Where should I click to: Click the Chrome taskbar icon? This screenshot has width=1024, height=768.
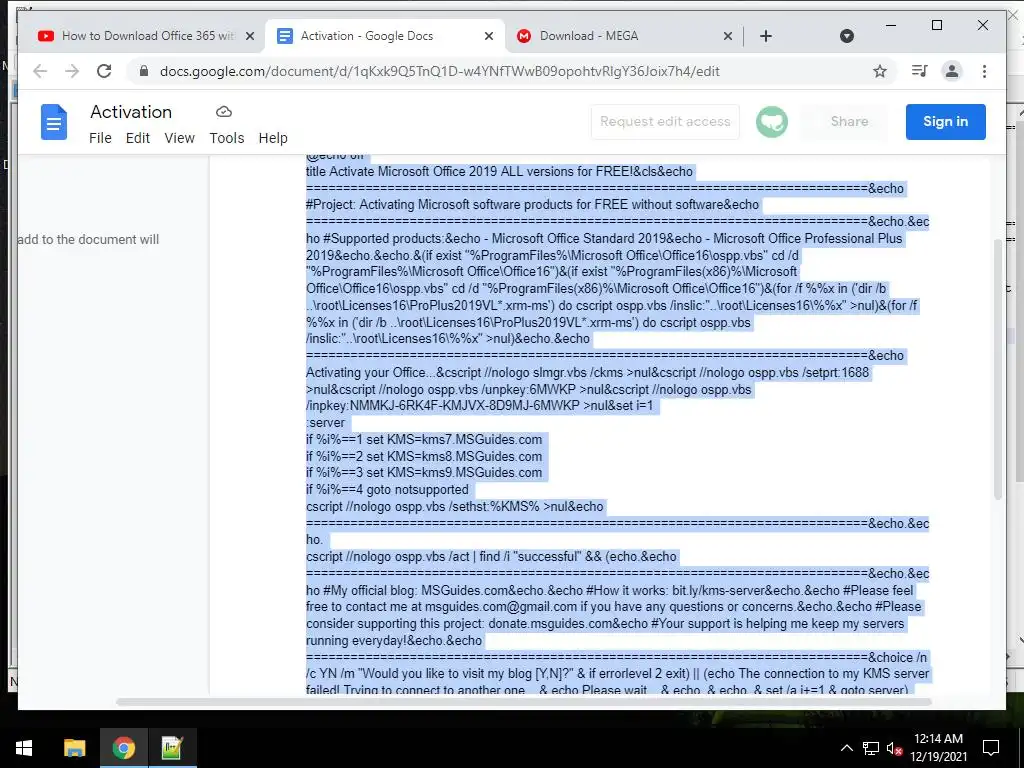pyautogui.click(x=123, y=748)
